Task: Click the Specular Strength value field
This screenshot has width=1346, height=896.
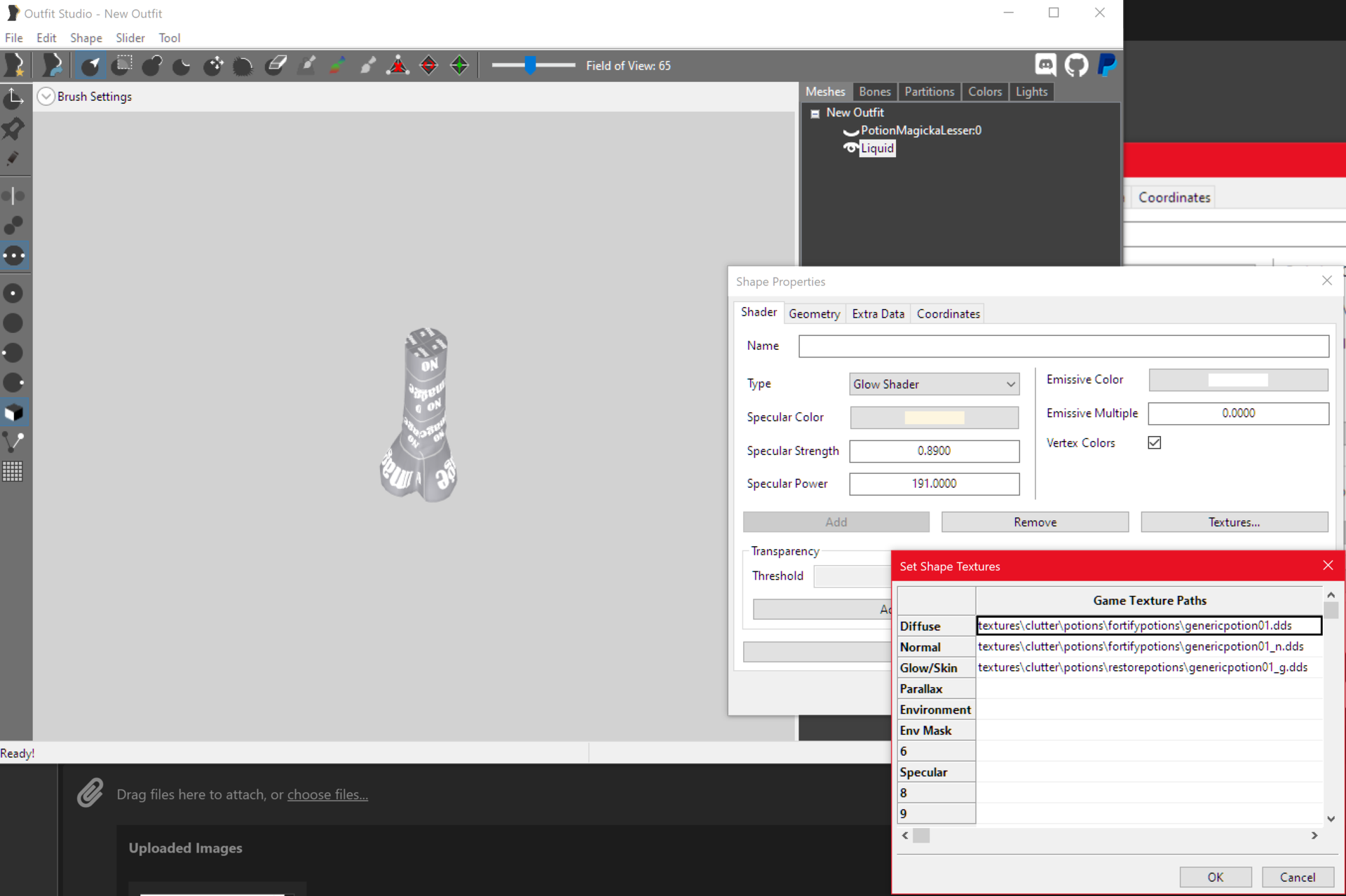Action: coord(934,451)
